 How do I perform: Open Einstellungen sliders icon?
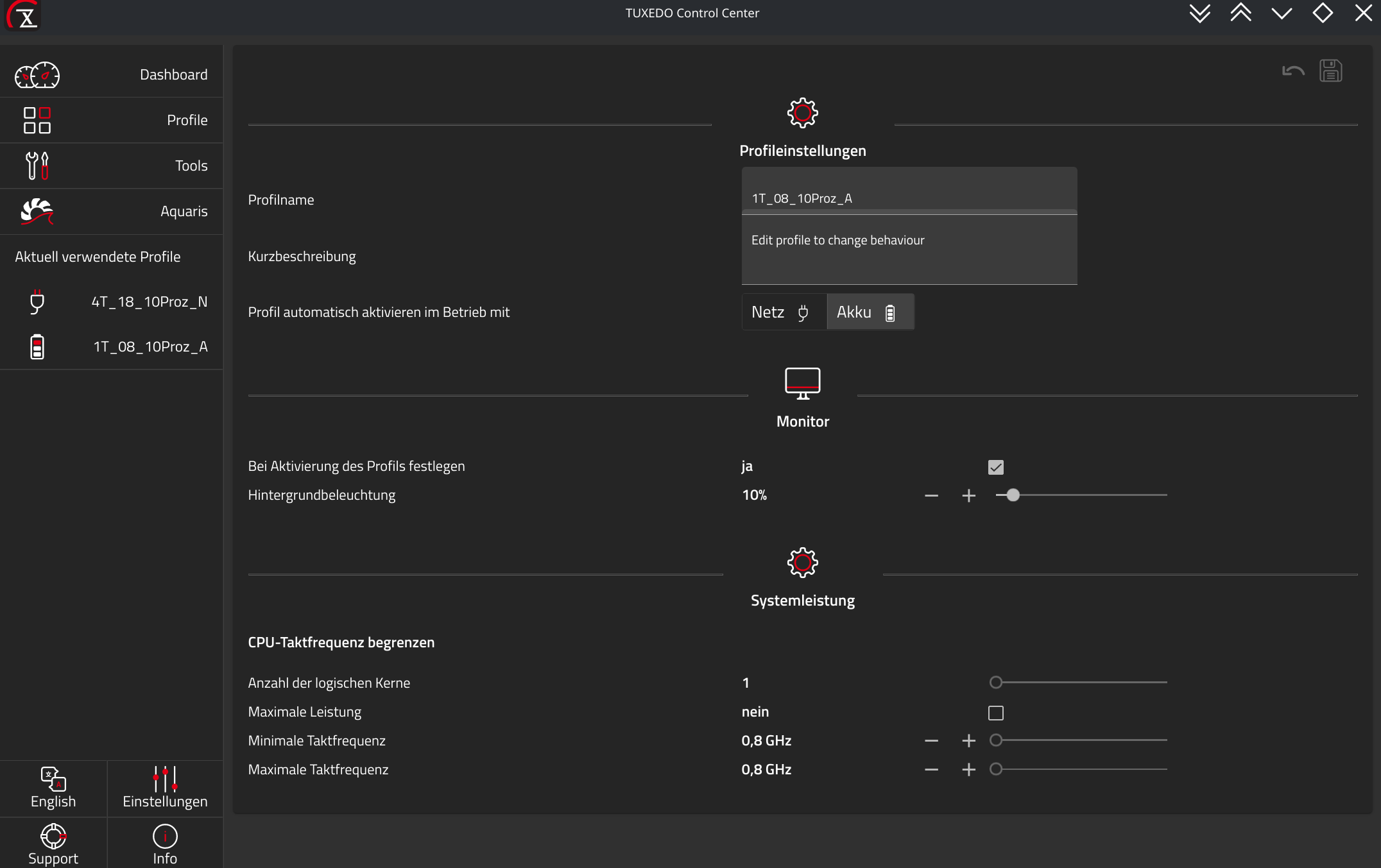click(x=165, y=779)
